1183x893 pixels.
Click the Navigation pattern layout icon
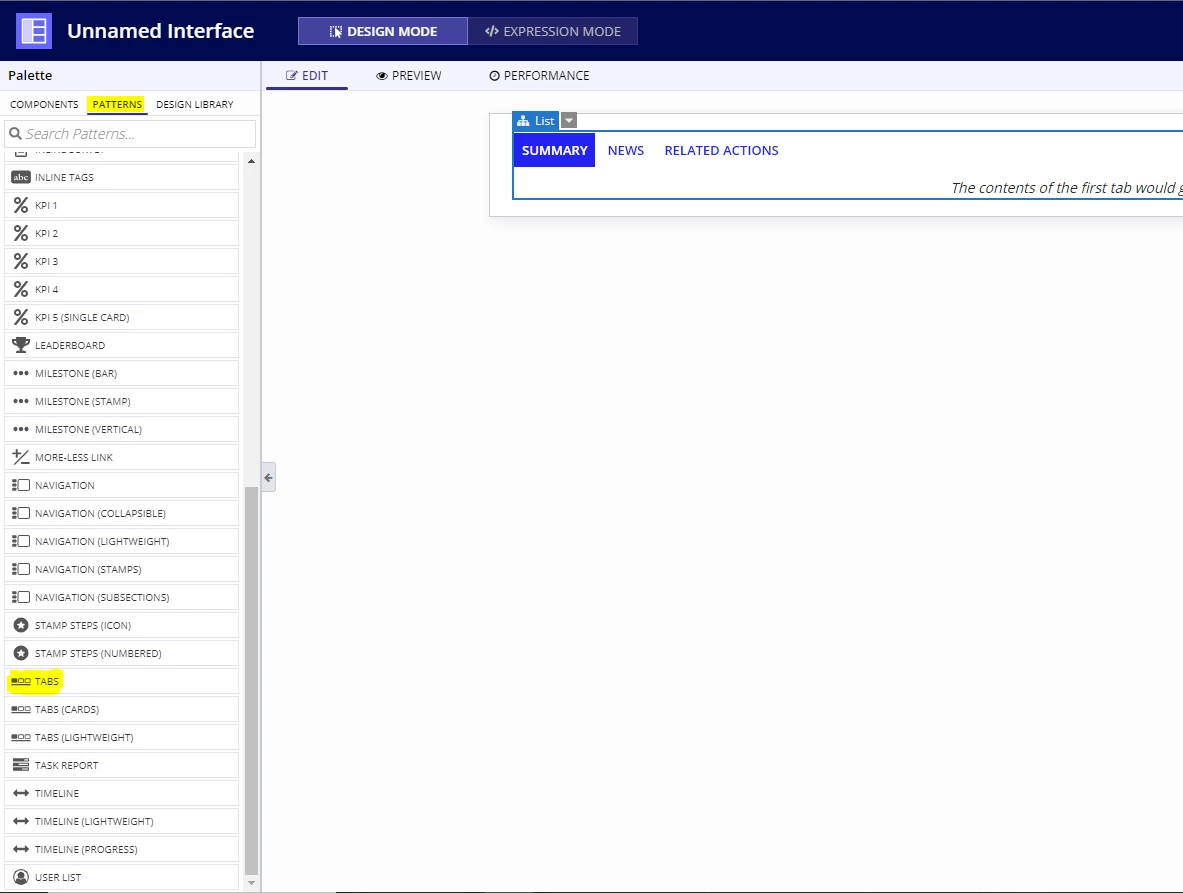tap(21, 485)
